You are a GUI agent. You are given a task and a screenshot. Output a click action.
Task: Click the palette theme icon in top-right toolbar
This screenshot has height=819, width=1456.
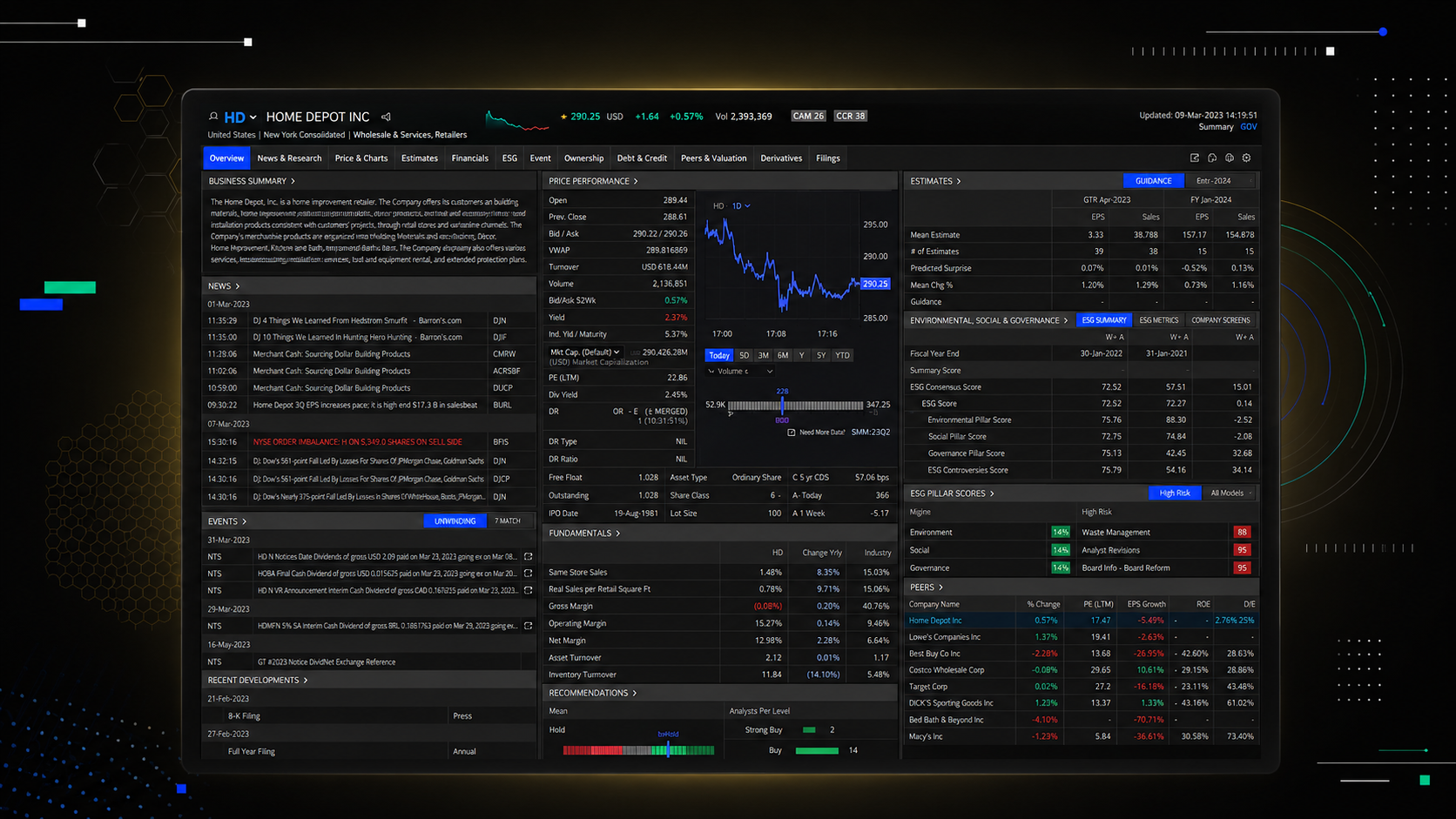tap(1212, 158)
